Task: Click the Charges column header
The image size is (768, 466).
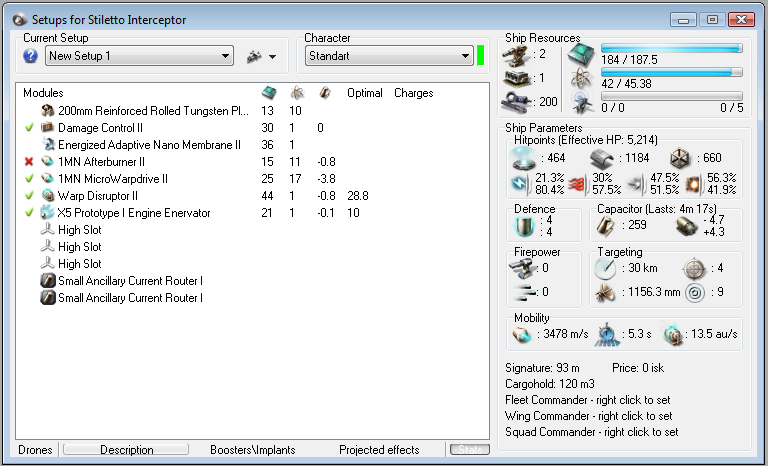Action: 414,93
